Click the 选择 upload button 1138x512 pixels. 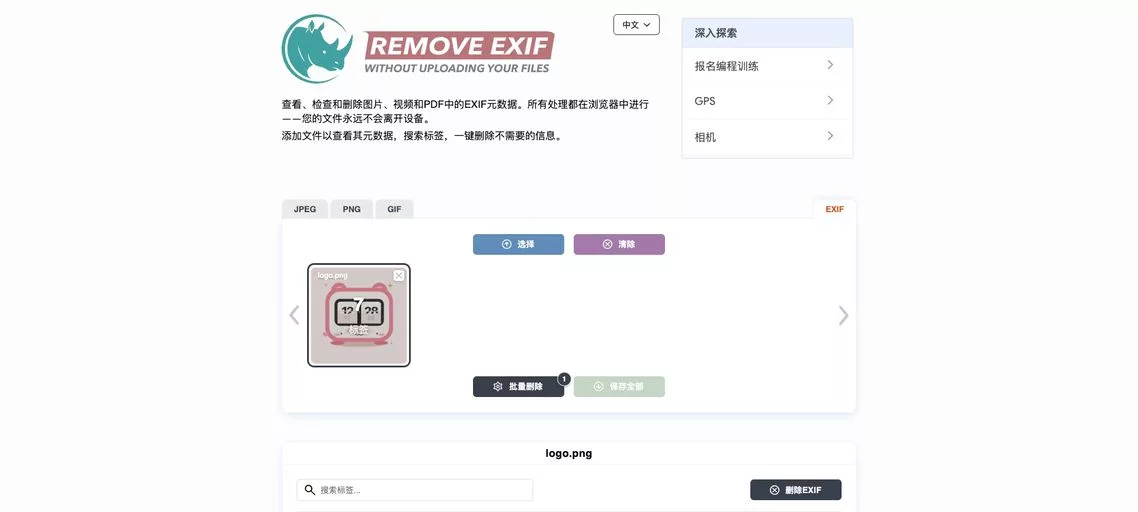(518, 245)
